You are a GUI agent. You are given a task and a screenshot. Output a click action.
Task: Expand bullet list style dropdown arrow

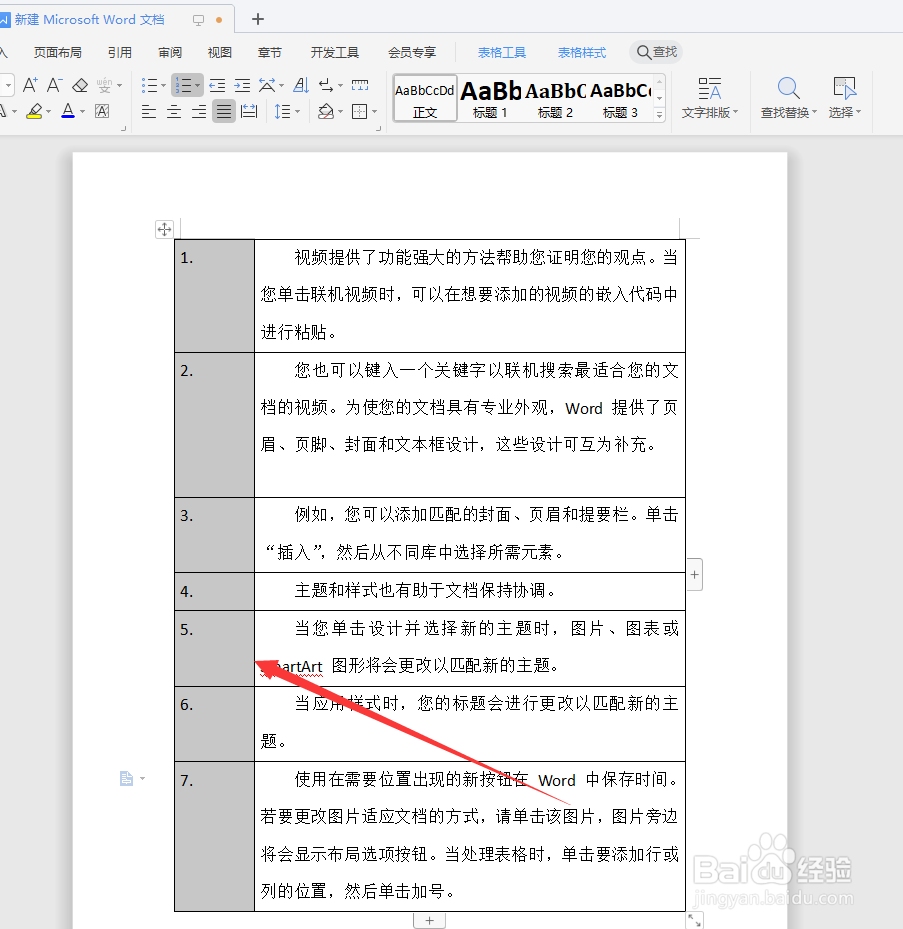pyautogui.click(x=164, y=86)
